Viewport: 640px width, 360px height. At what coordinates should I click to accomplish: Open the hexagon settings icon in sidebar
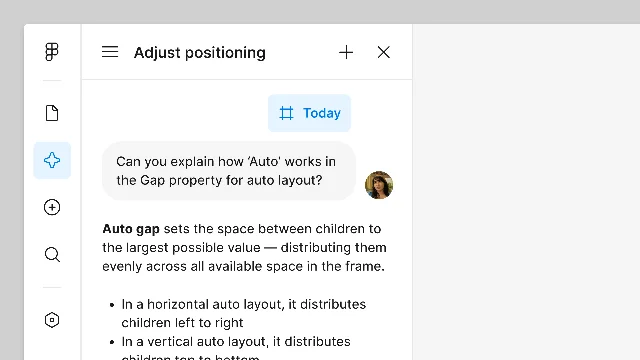coord(52,320)
